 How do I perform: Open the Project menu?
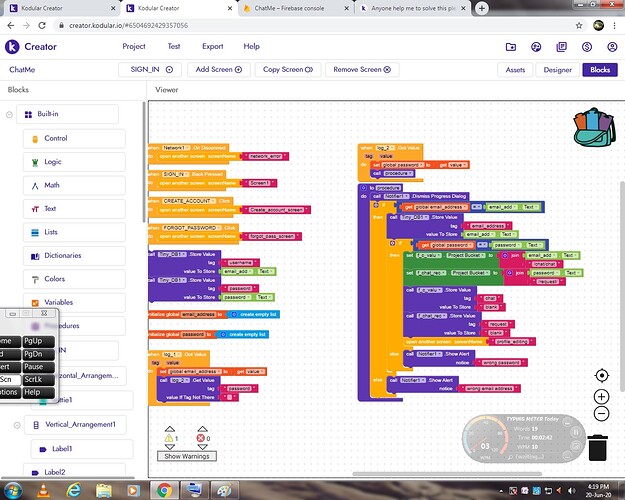(134, 46)
